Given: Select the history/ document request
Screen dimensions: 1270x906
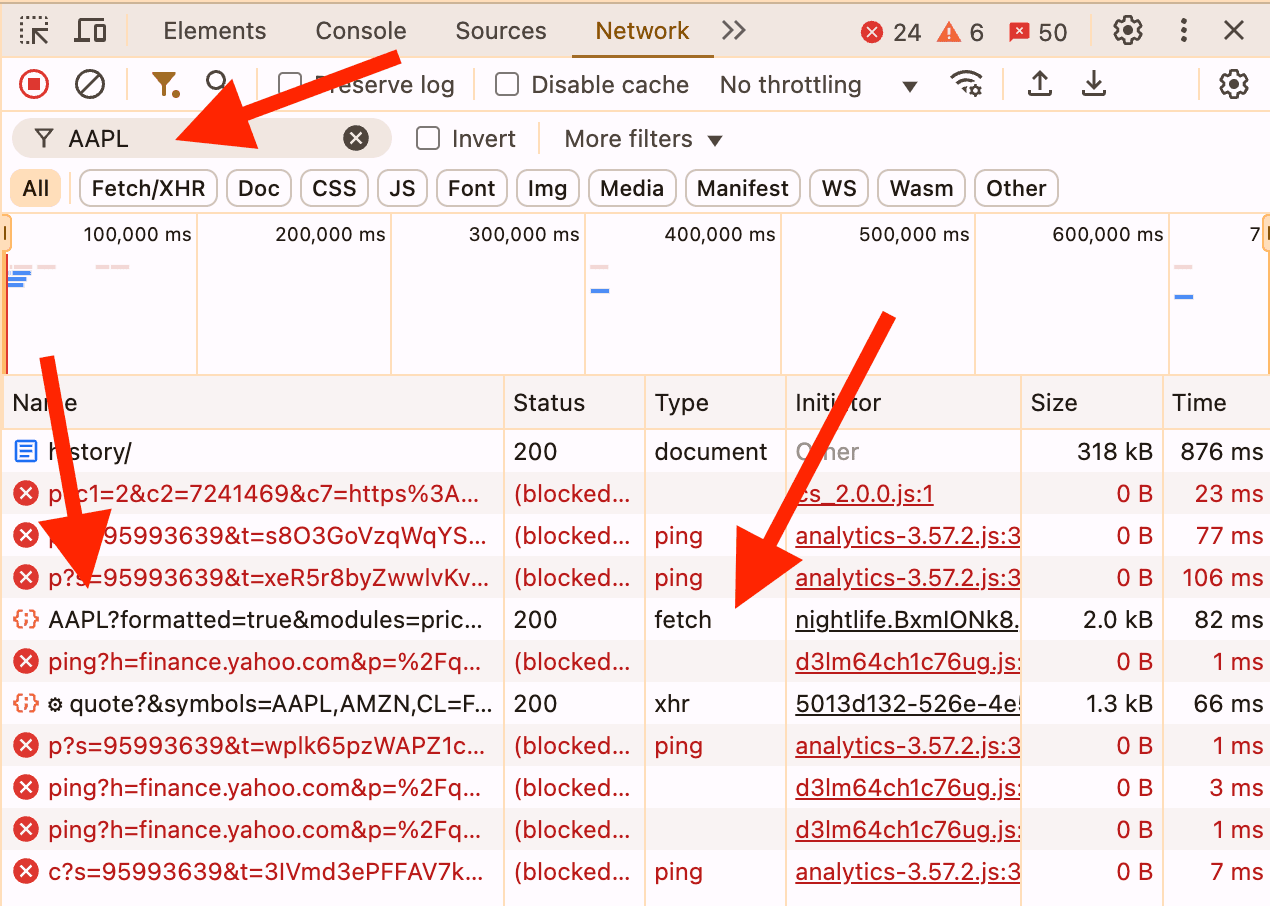Looking at the screenshot, I should pos(635,452).
